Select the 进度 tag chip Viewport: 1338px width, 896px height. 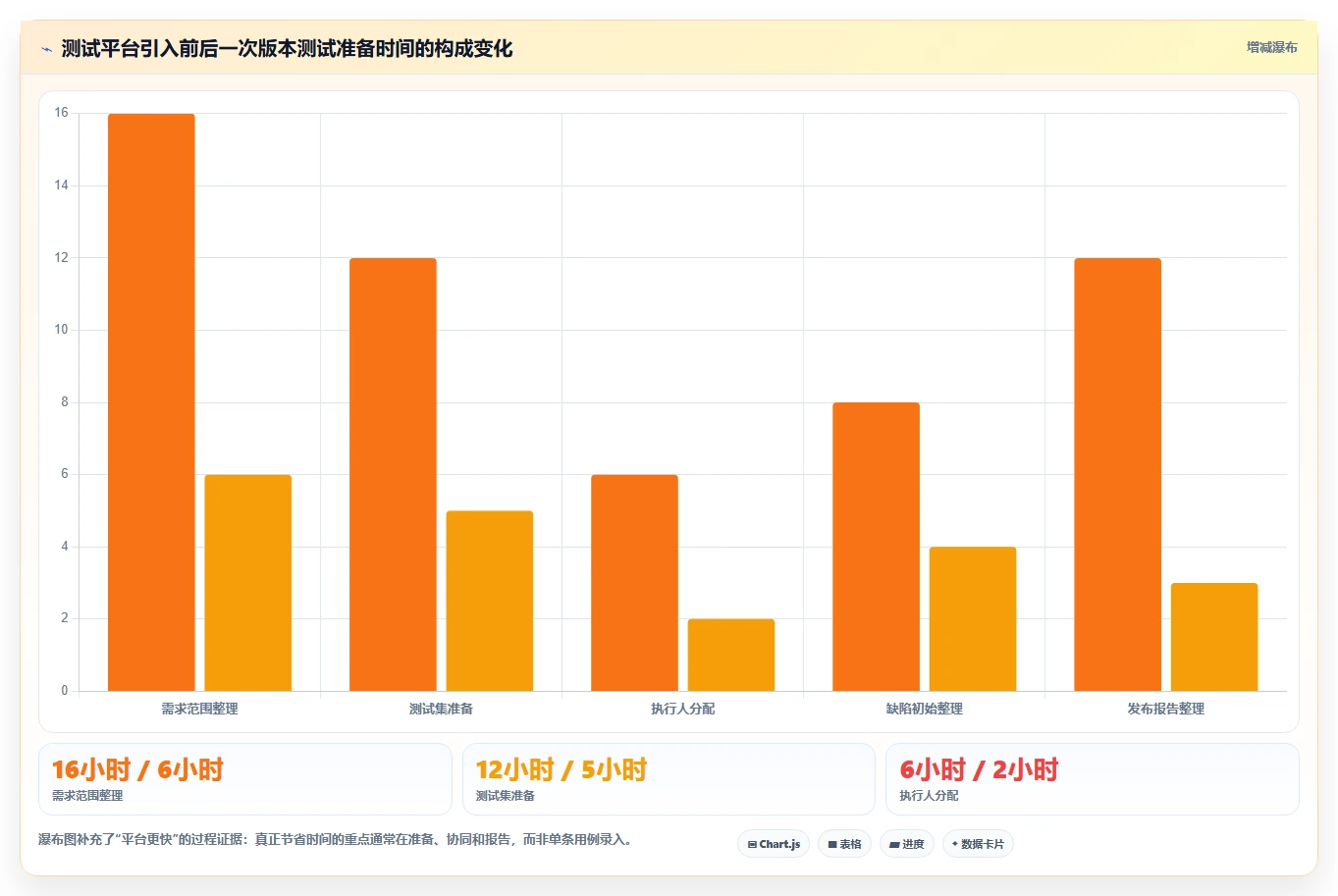pyautogui.click(x=906, y=844)
